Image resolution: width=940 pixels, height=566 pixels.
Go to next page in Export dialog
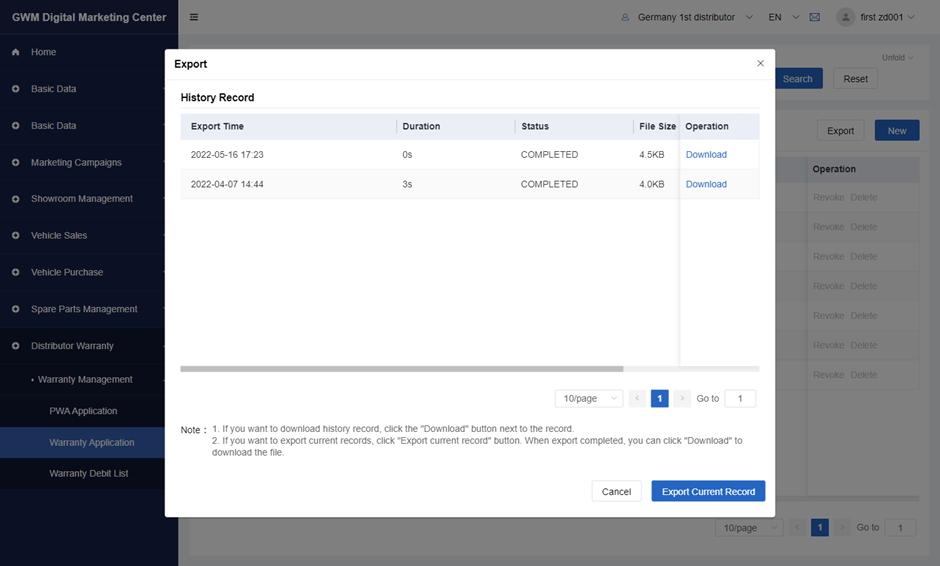(682, 398)
